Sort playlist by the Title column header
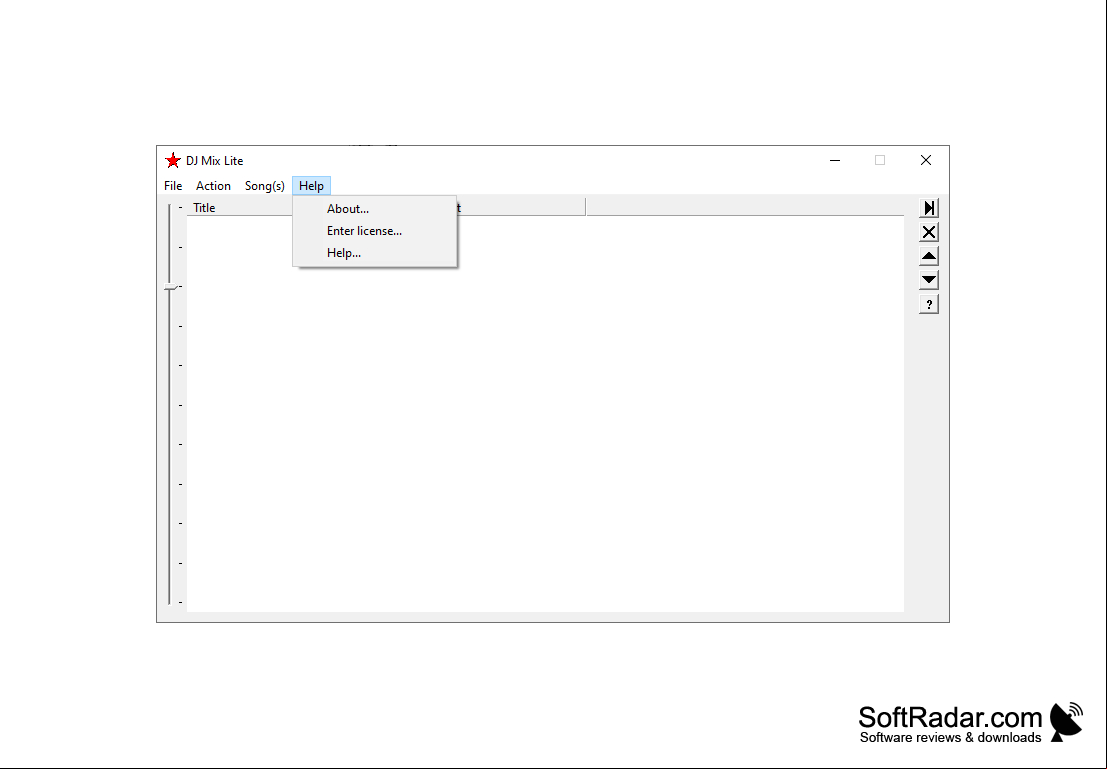 [240, 208]
